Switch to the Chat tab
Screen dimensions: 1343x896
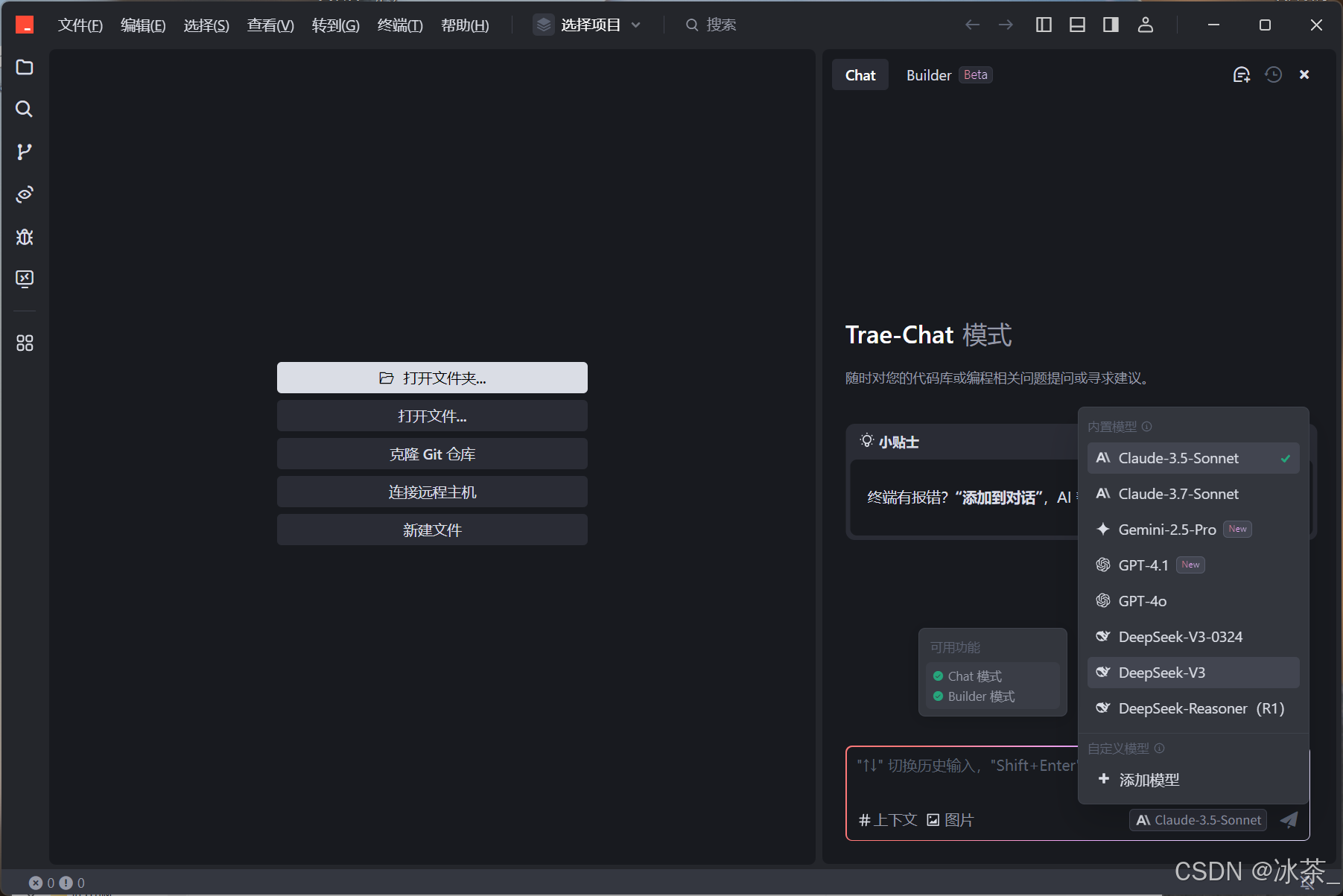[860, 75]
